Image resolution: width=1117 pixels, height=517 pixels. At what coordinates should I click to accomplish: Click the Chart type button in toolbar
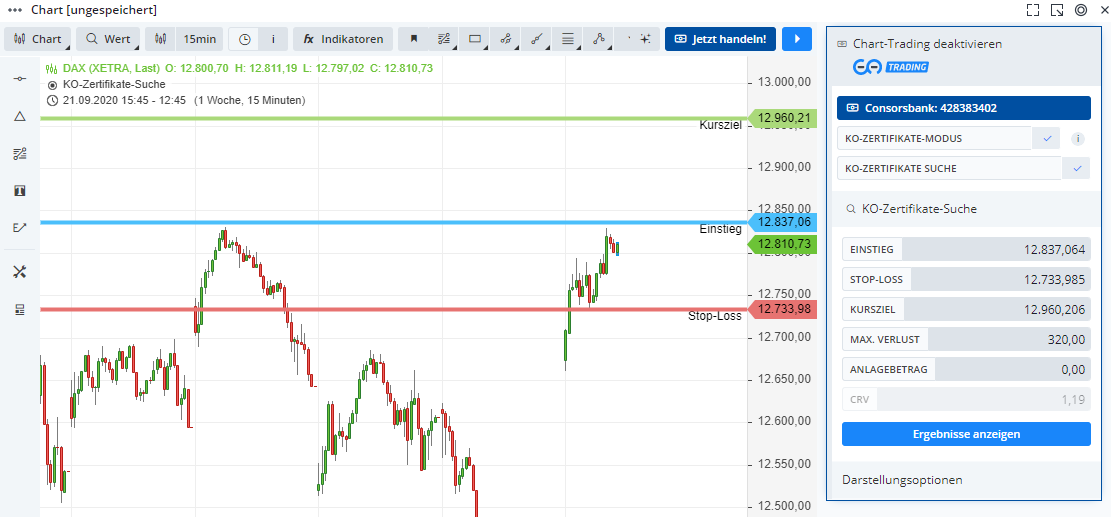click(38, 39)
